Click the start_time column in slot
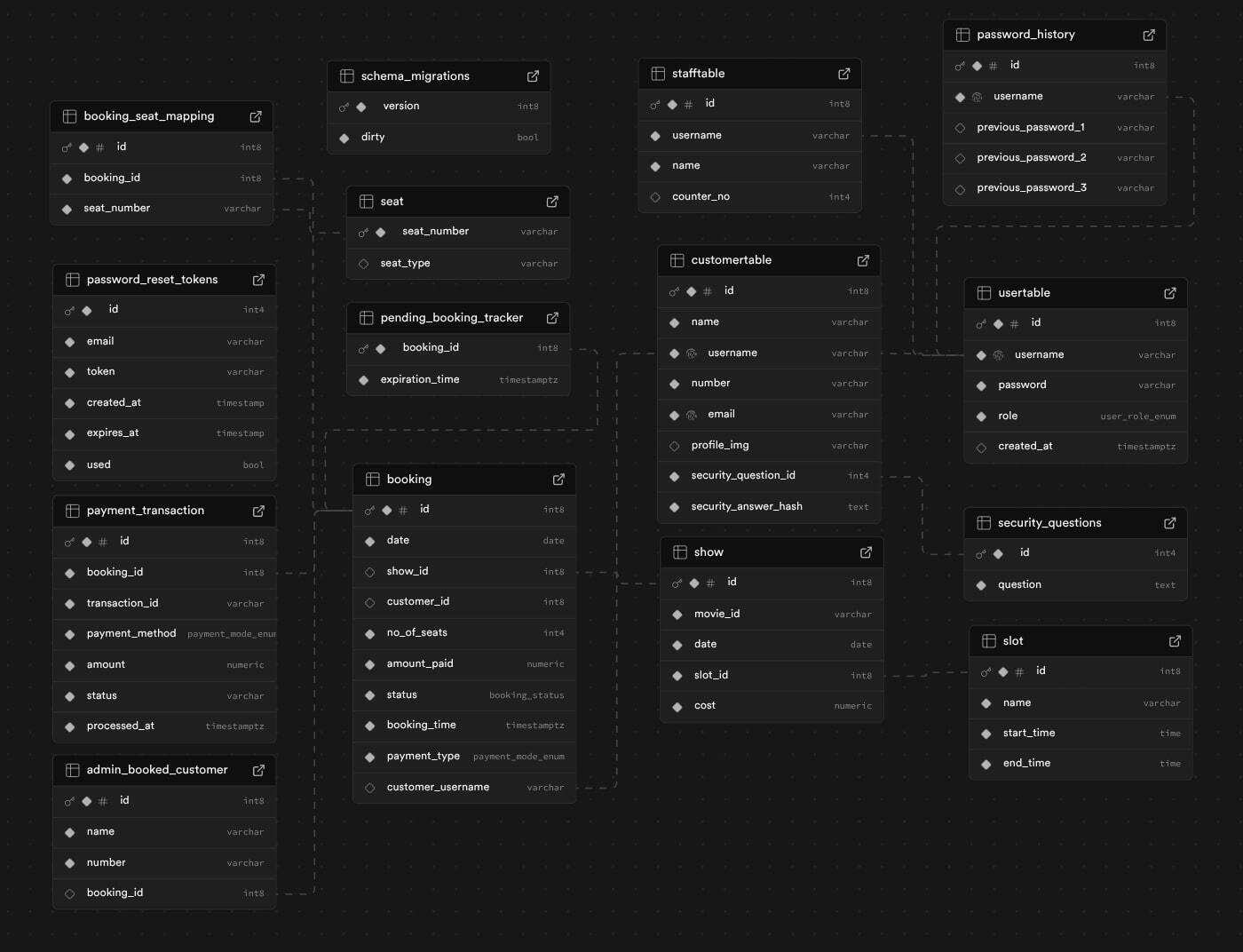The image size is (1243, 952). (1081, 734)
